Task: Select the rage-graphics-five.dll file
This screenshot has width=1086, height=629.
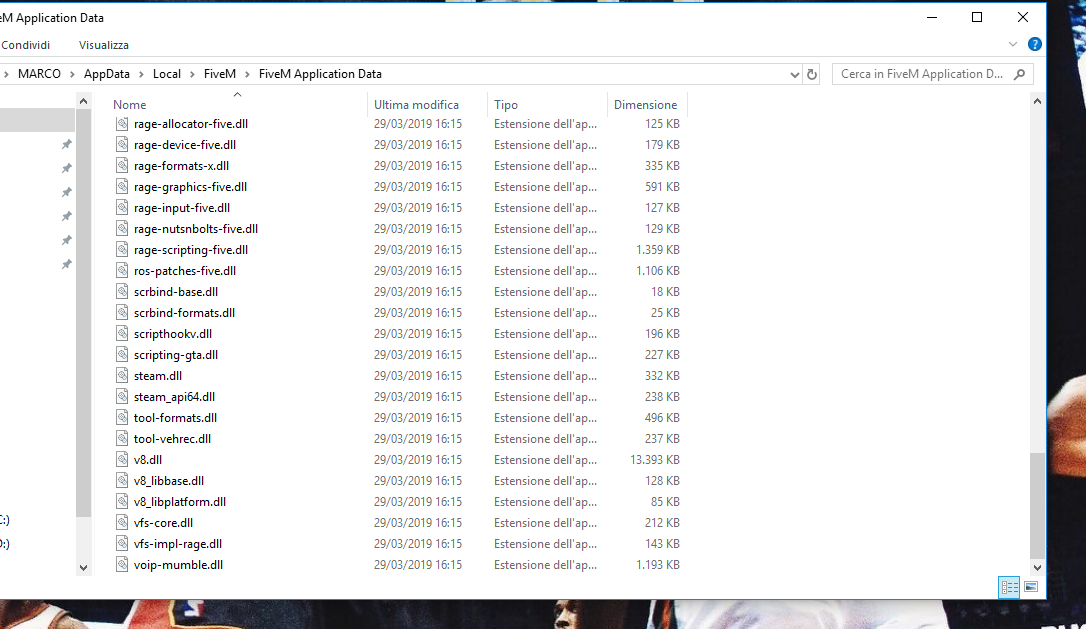Action: (191, 186)
